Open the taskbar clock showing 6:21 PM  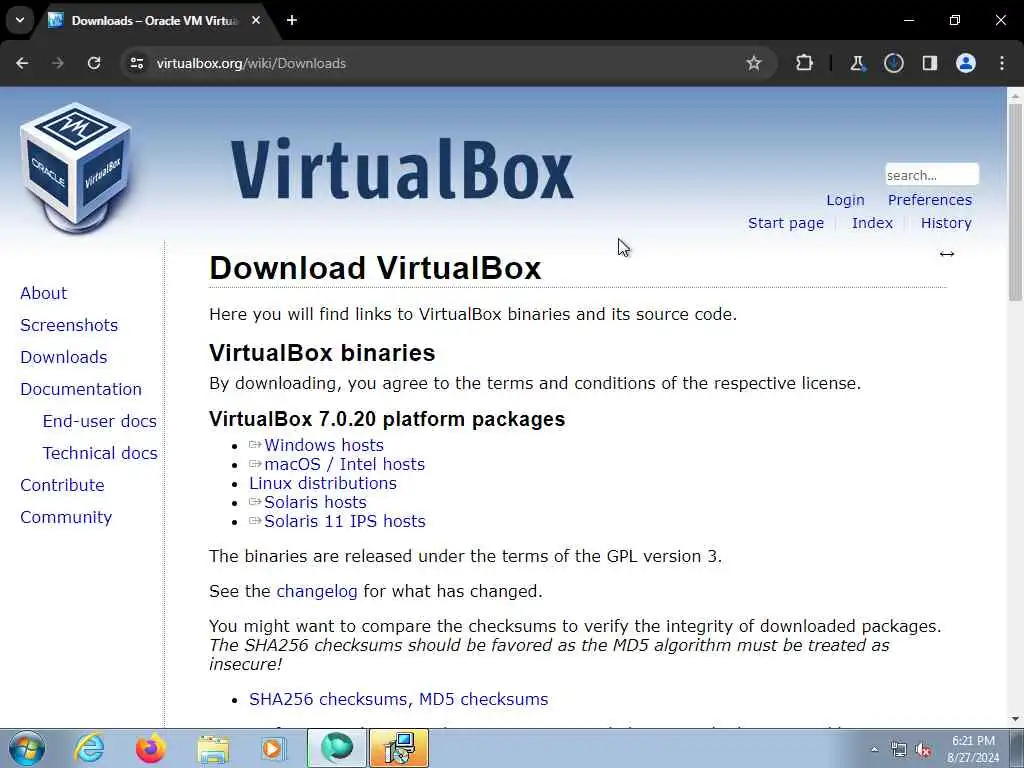point(973,749)
